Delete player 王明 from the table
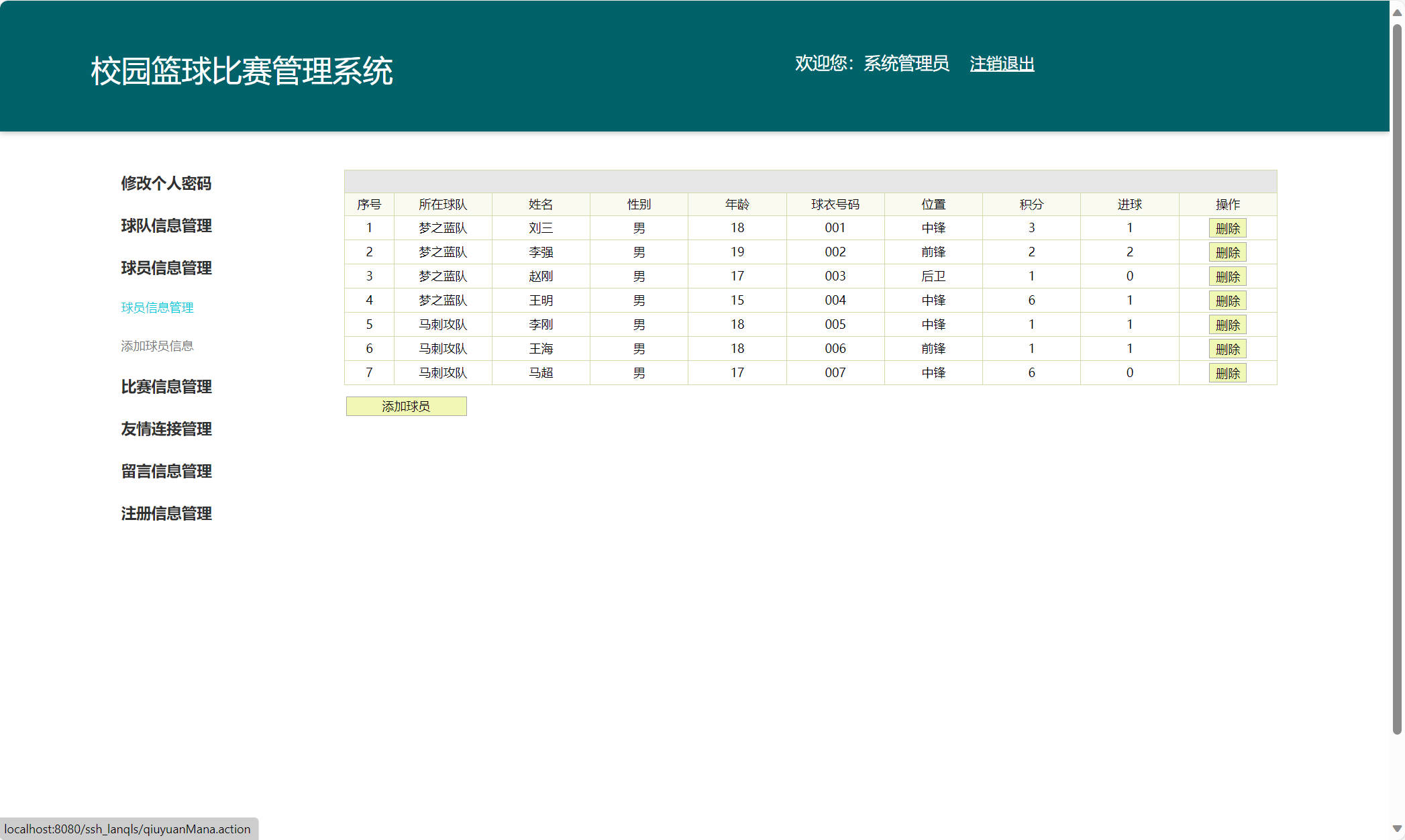1405x840 pixels. point(1227,301)
